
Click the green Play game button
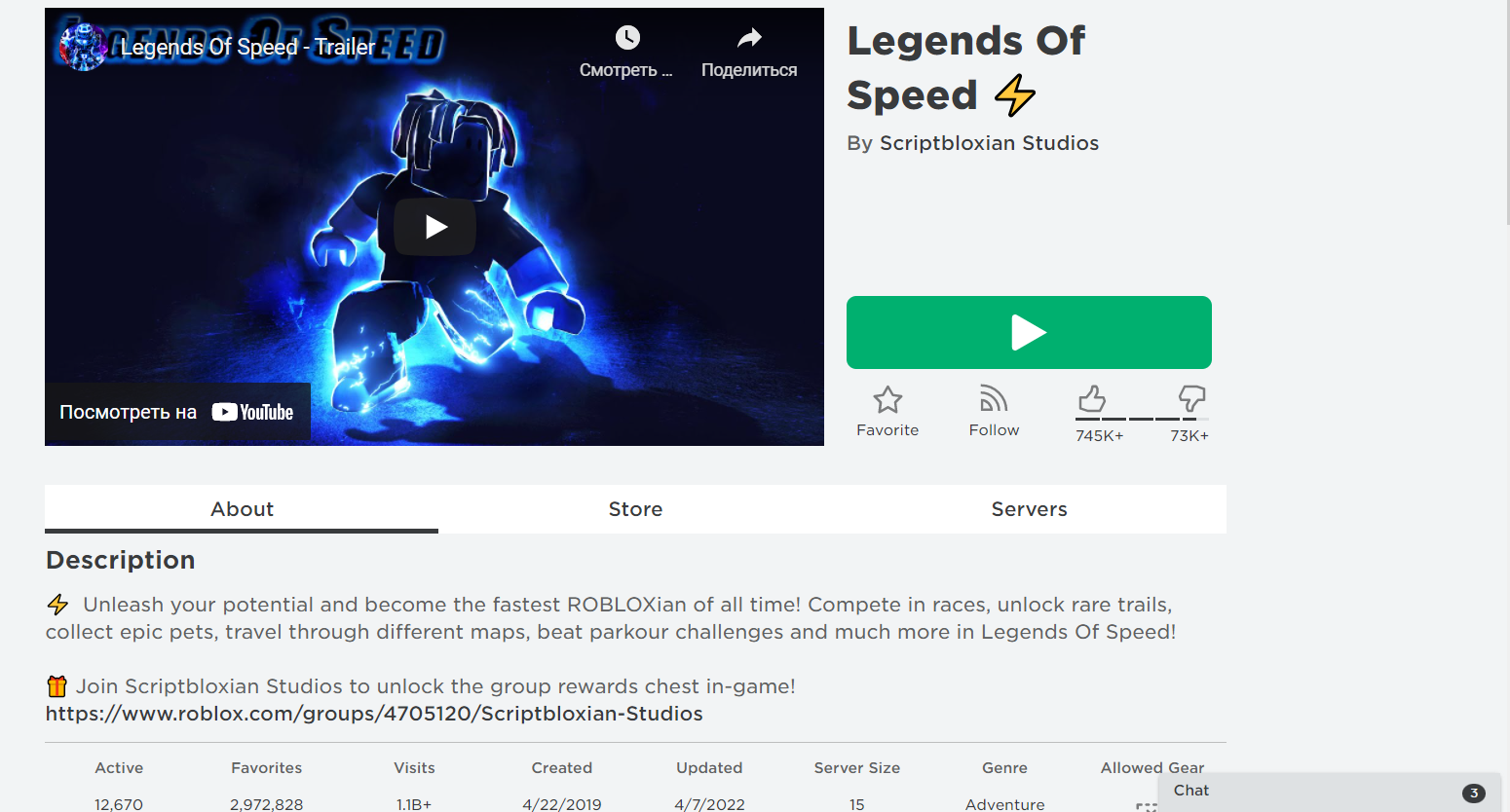tap(1029, 333)
